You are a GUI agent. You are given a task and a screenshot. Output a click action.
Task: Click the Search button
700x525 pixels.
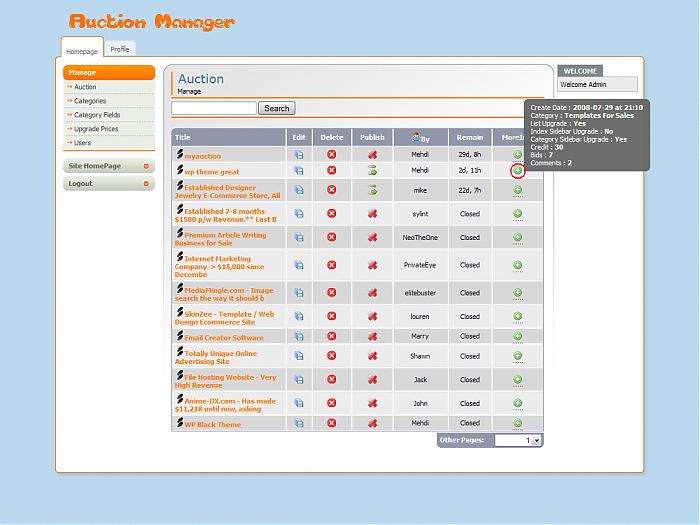pos(276,108)
